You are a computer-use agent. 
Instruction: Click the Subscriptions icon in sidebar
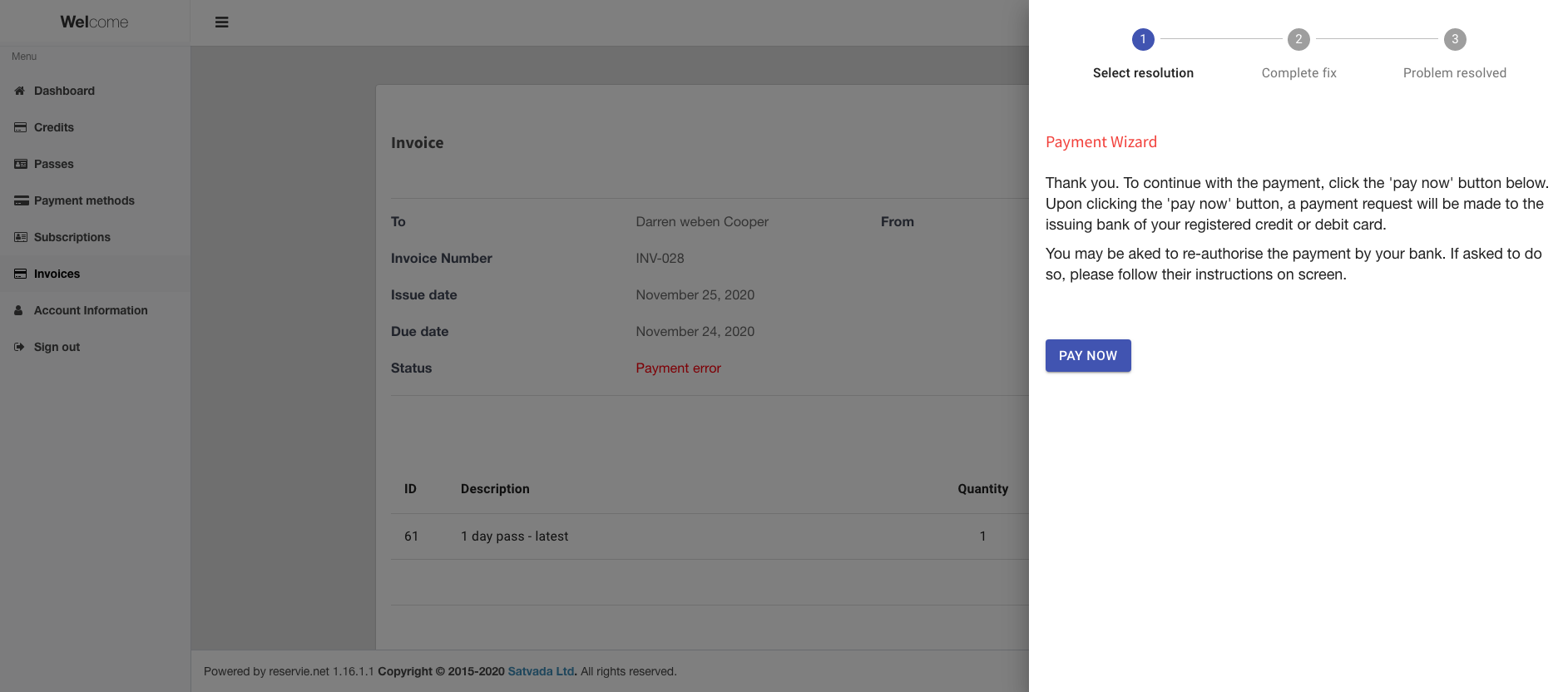click(x=21, y=237)
